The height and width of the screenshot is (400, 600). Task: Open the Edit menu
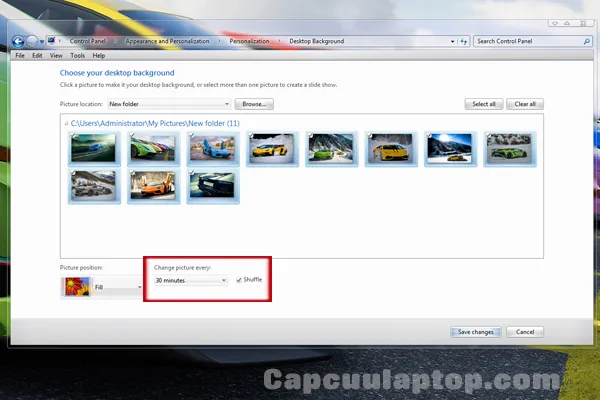click(x=37, y=56)
